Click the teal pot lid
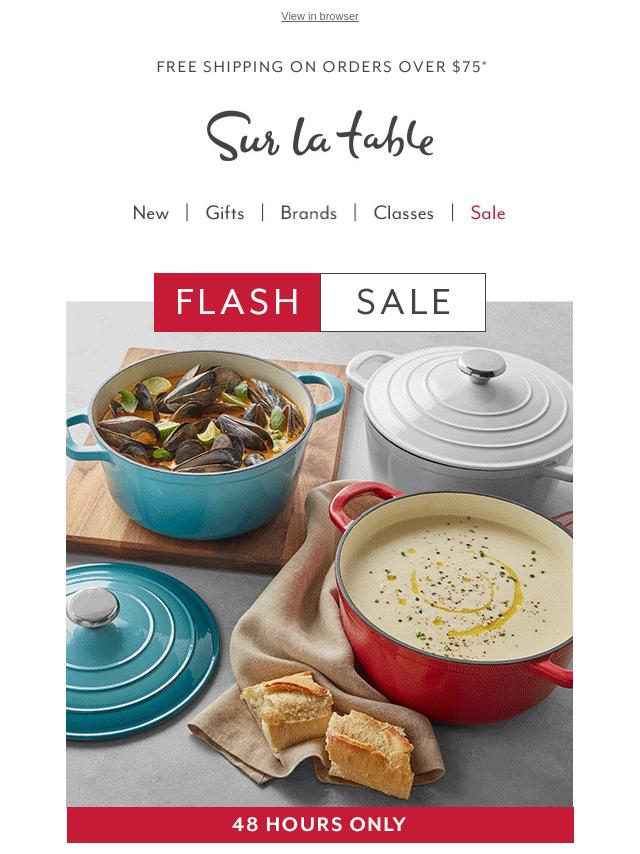This screenshot has height=854, width=640. [141, 650]
